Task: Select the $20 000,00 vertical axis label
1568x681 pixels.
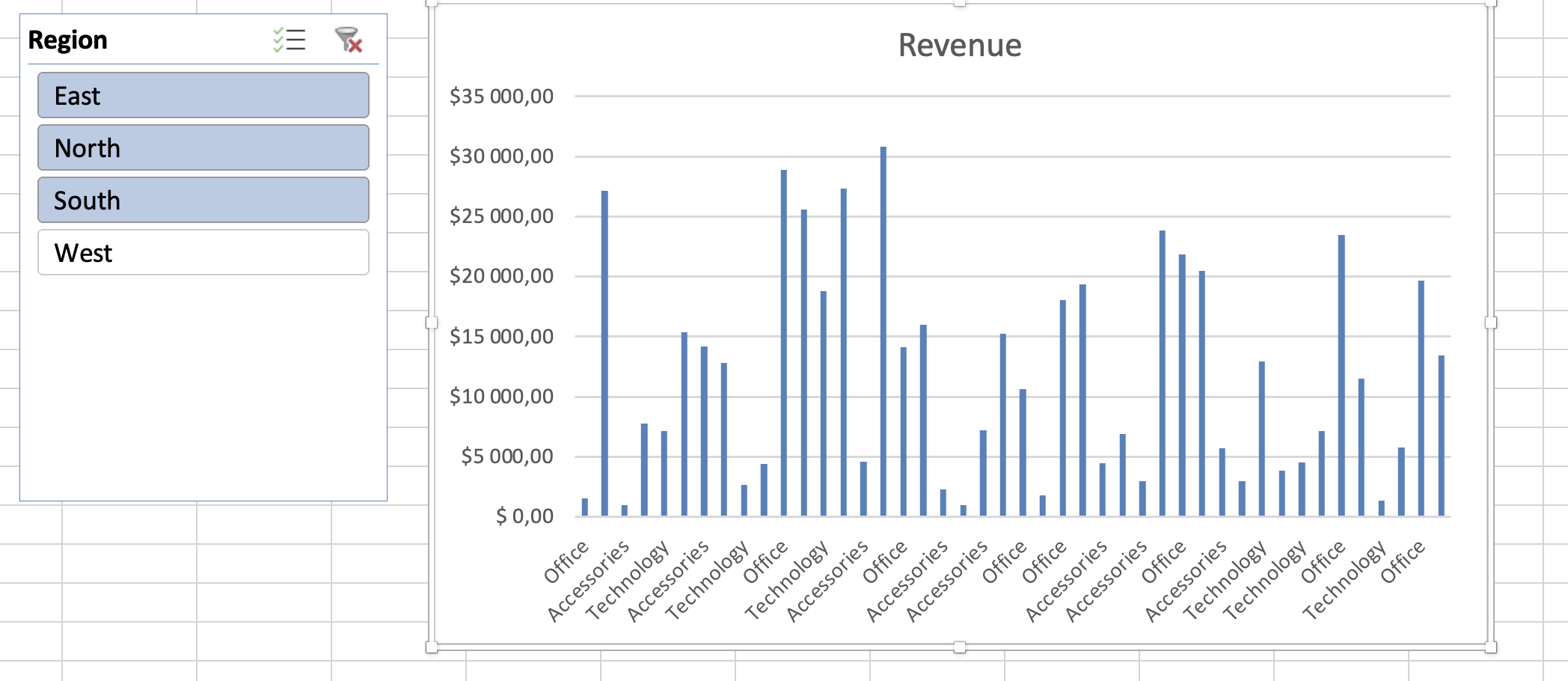Action: click(501, 276)
